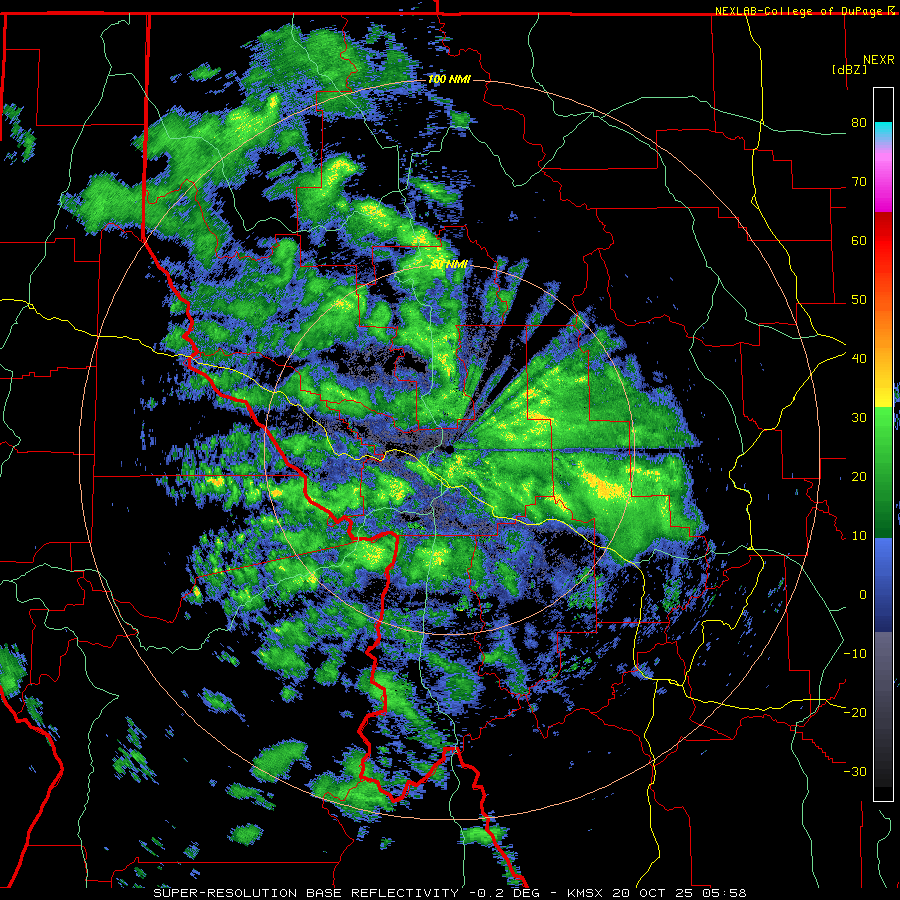
Task: Click the magenta segment of the color bar
Action: coord(883,181)
